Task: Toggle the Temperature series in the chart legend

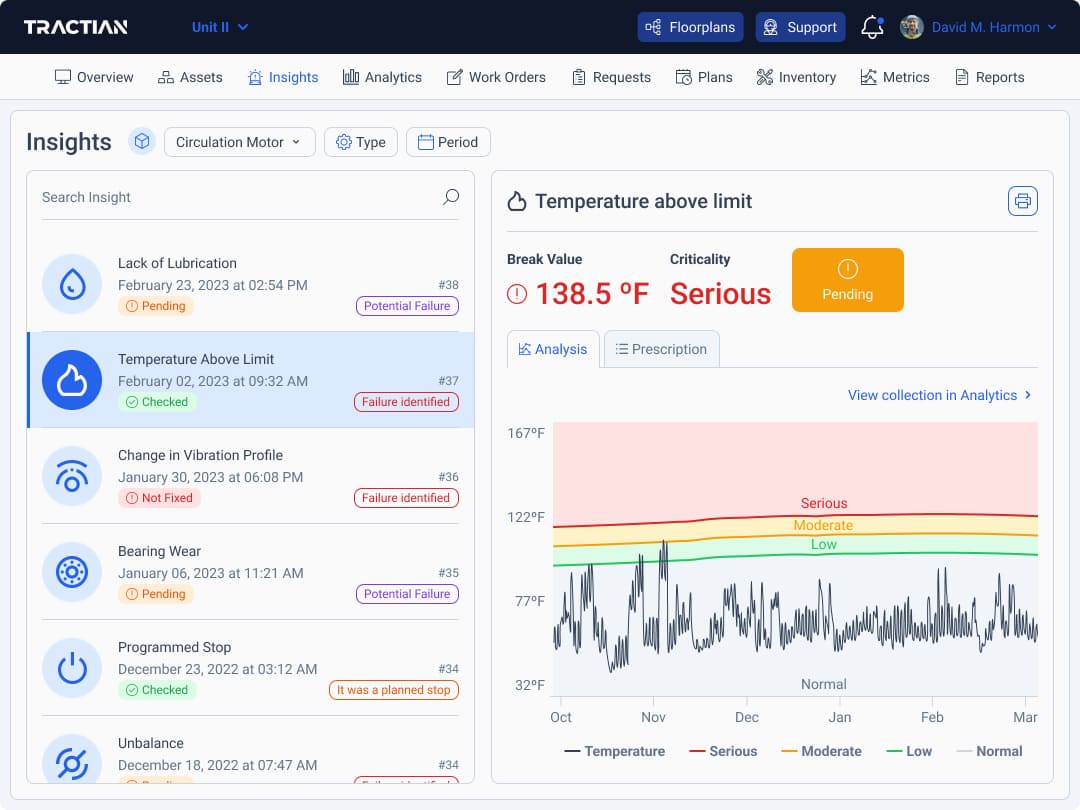Action: coord(617,751)
